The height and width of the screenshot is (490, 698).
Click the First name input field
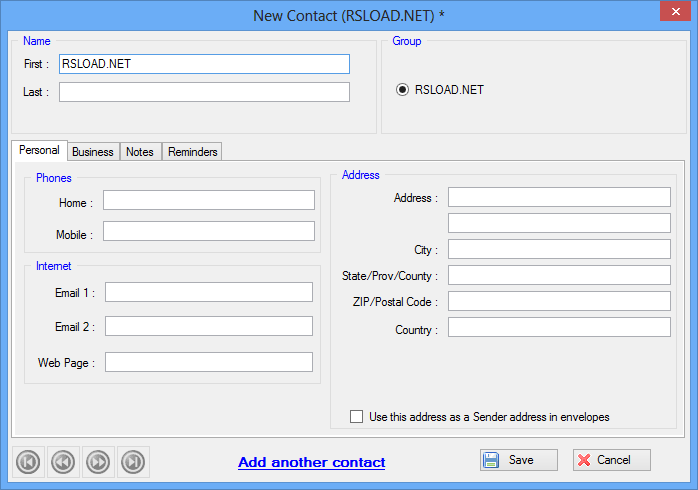click(x=204, y=64)
